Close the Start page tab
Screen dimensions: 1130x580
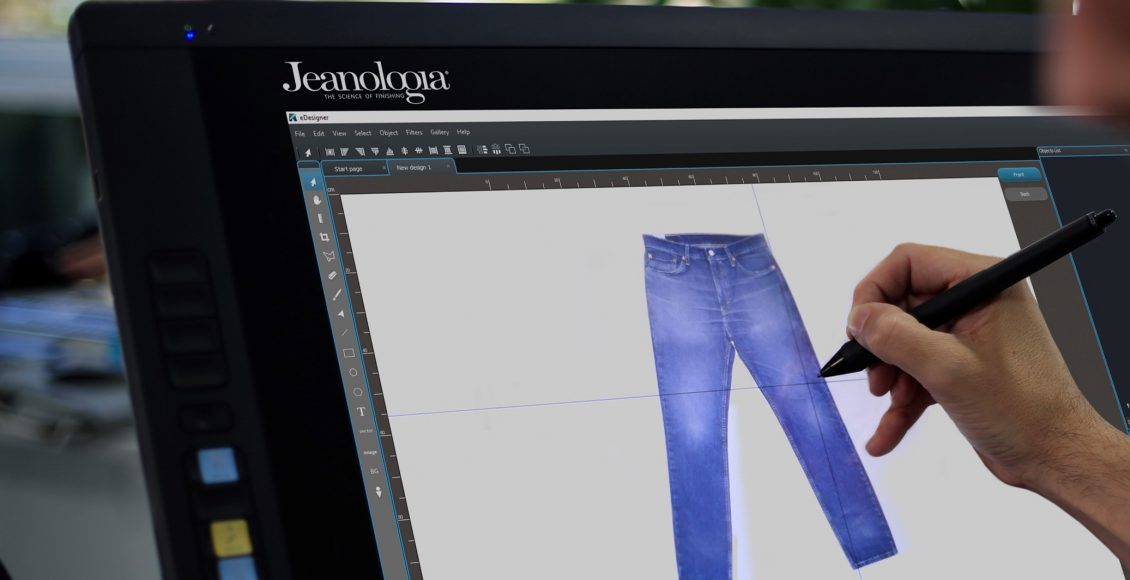[383, 168]
